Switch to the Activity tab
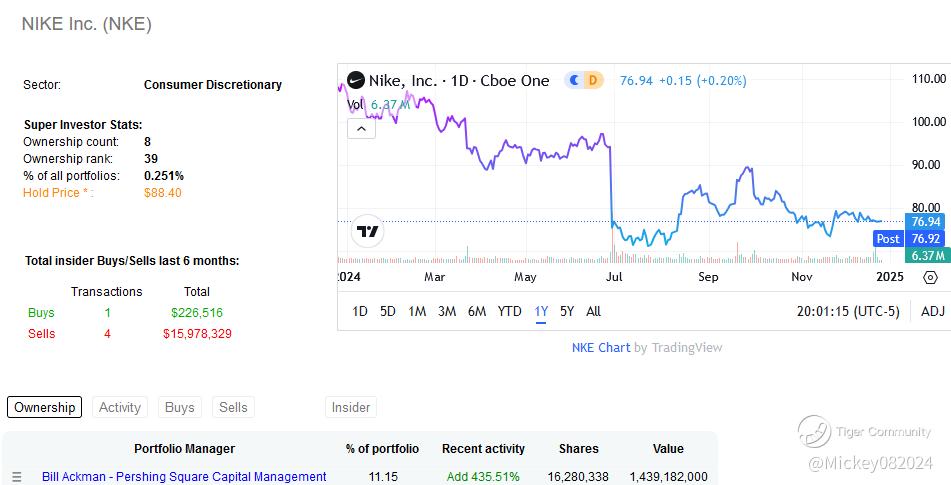951x485 pixels. pyautogui.click(x=120, y=407)
